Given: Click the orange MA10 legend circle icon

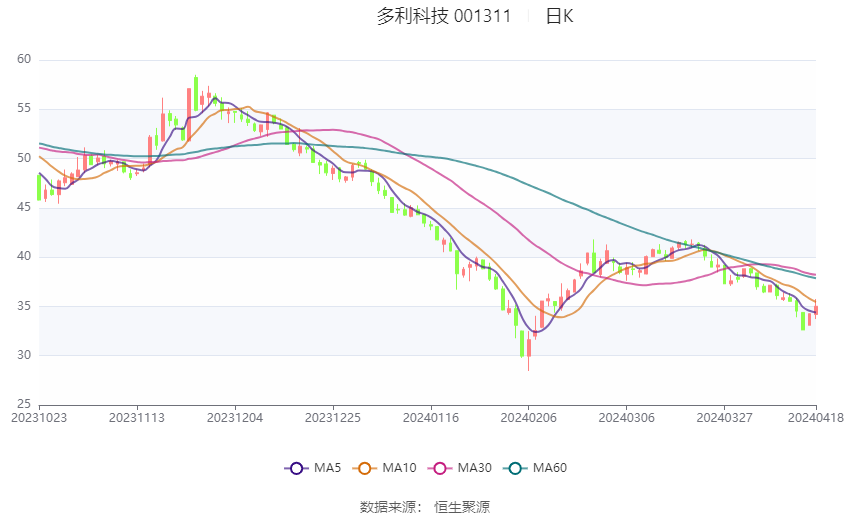Looking at the screenshot, I should click(x=364, y=468).
